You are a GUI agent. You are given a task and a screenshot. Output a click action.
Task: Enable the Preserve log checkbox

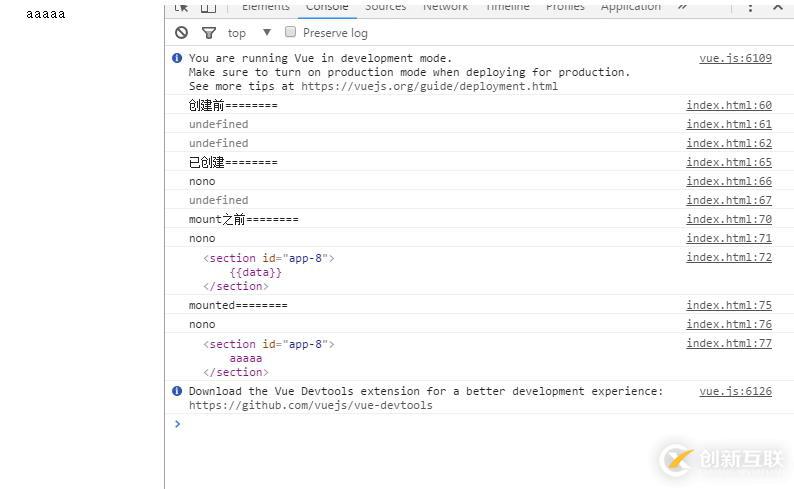pyautogui.click(x=291, y=32)
